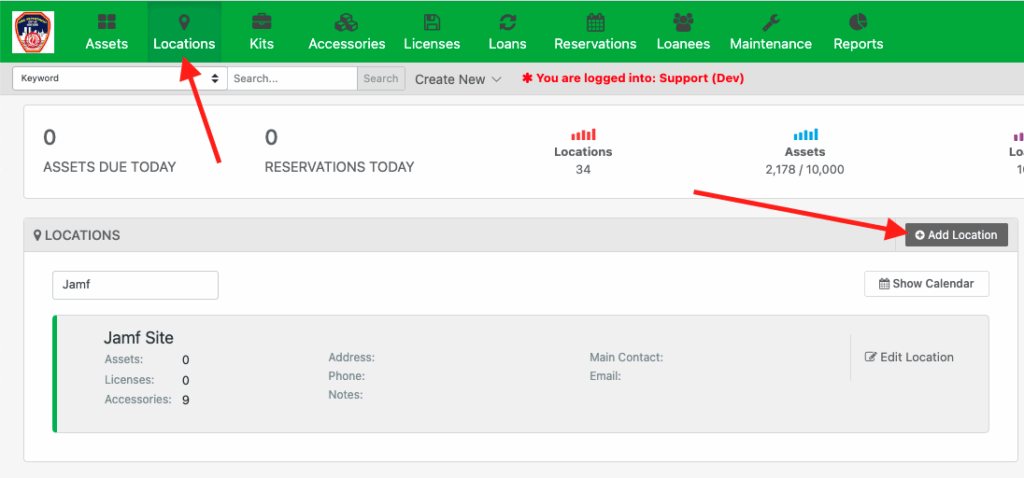Click the location filter field containing Jamf

135,285
